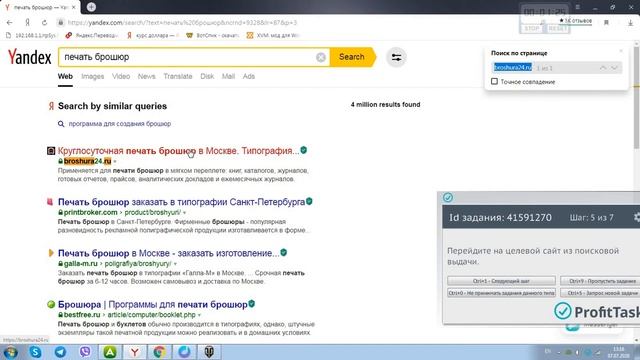Click 'Ctrl+9 - Пропустить задание' button
This screenshot has height=360, width=640.
600,281
